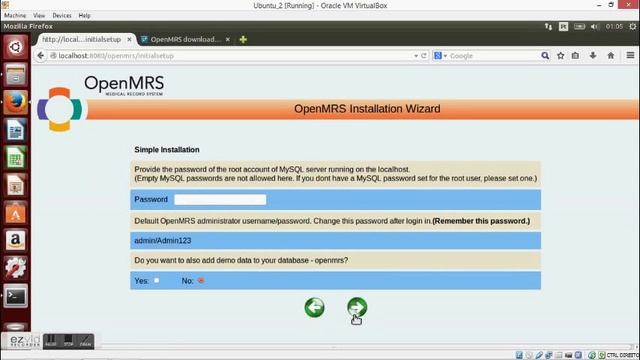Go to Firefox home page icon
The width and height of the screenshot is (640, 360).
611,56
